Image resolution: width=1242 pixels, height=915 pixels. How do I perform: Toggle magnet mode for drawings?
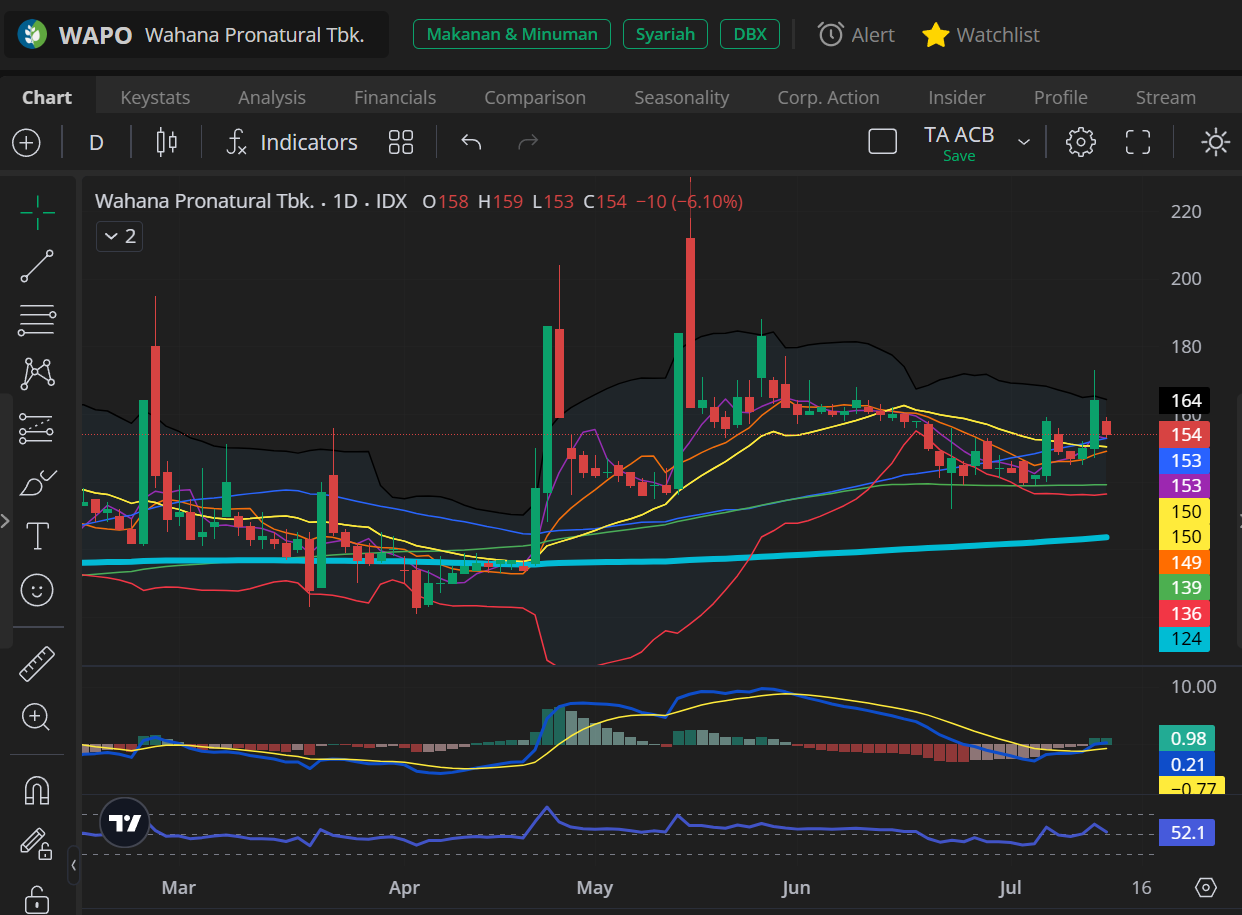click(37, 790)
